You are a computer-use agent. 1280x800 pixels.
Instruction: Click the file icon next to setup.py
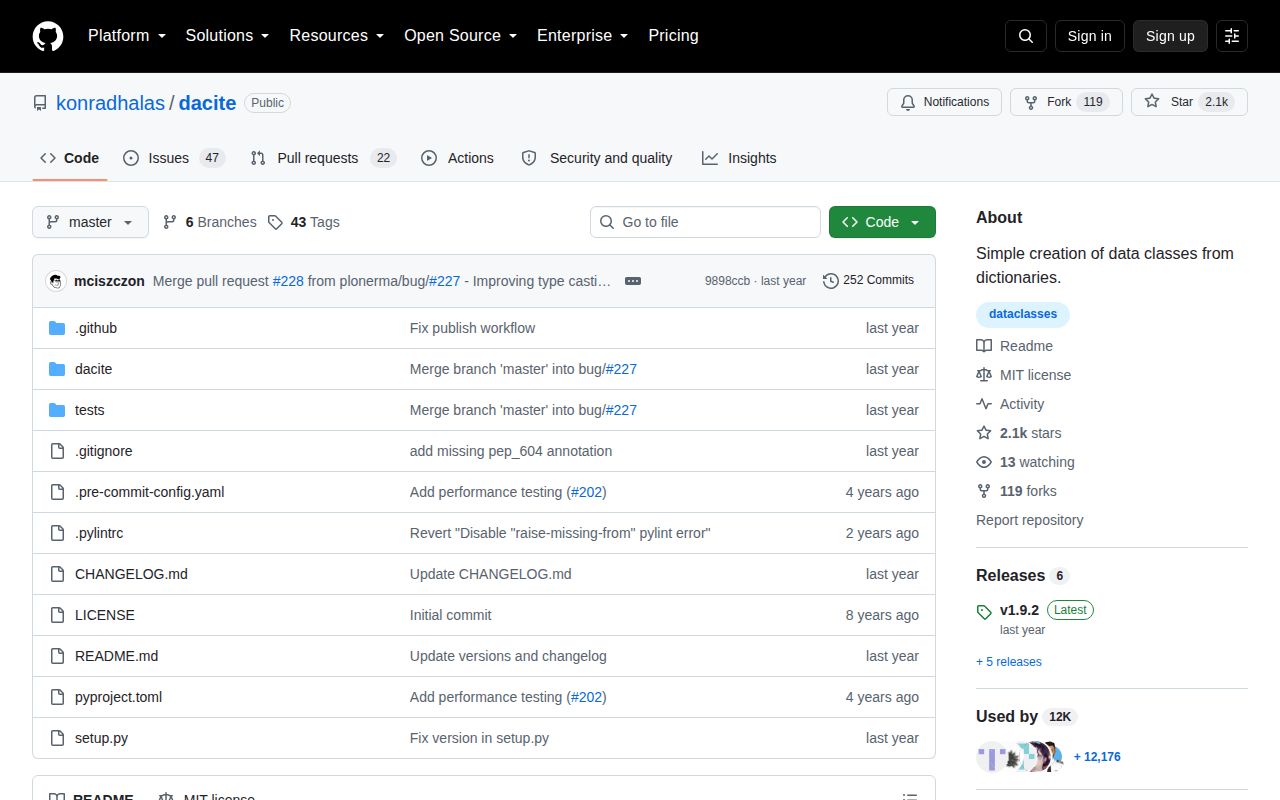point(57,738)
